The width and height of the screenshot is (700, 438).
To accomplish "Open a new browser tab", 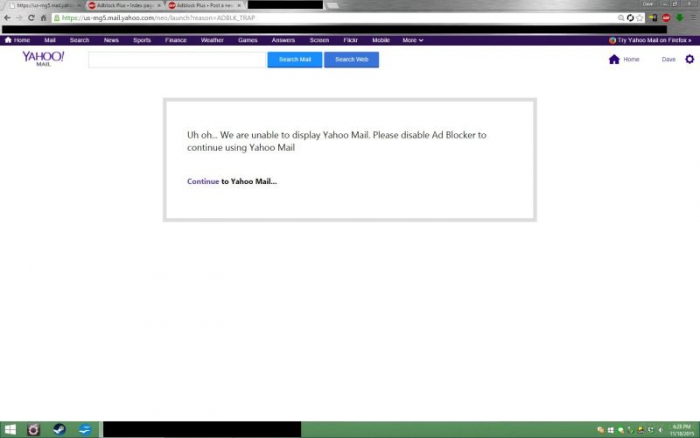I will (x=332, y=5).
